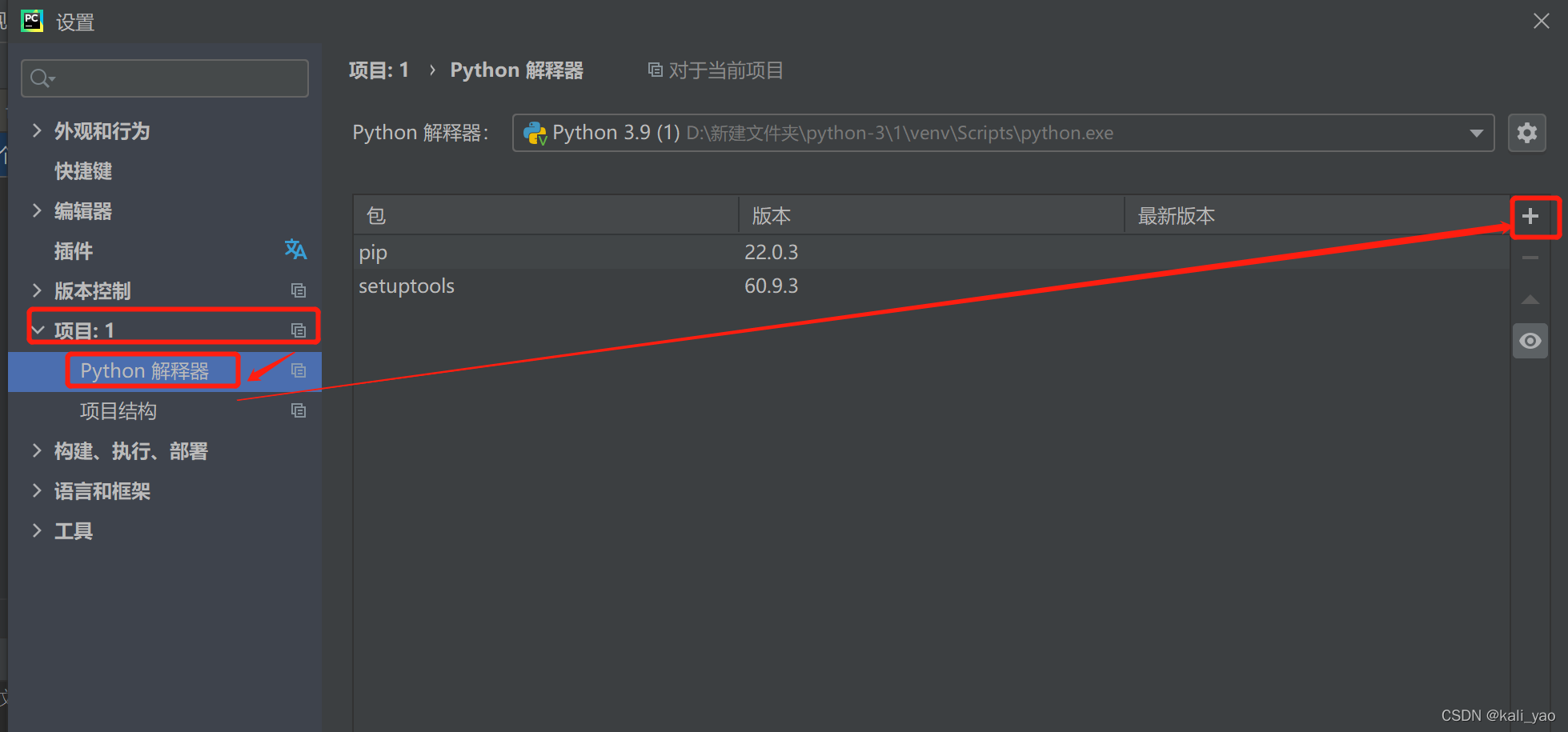1568x732 pixels.
Task: Upgrade a package with the up-arrow icon
Action: pos(1530,299)
